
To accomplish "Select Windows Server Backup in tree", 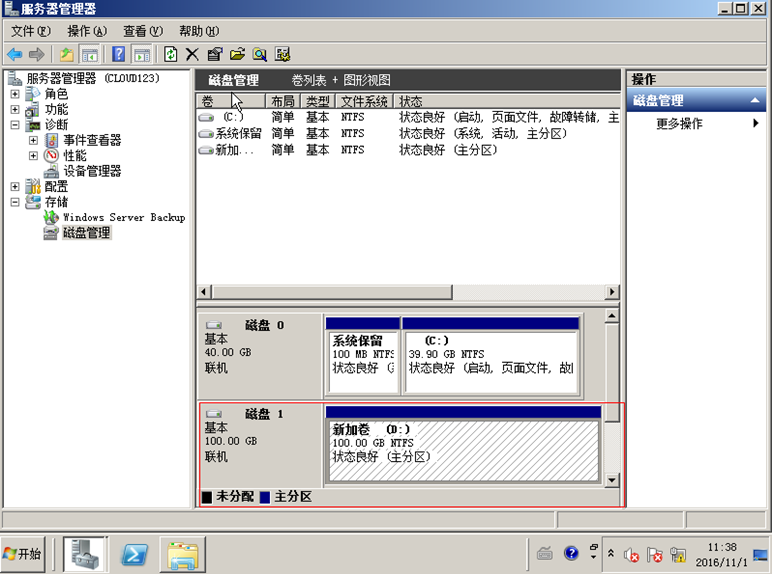I will [x=123, y=217].
